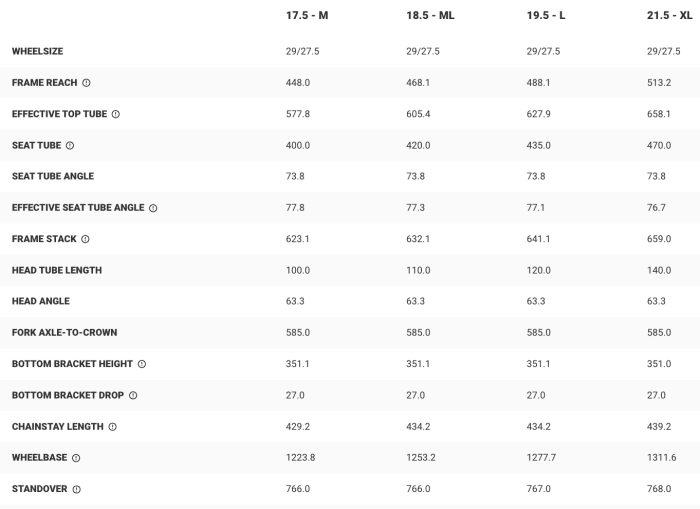Click the Head Angle row label
This screenshot has width=700, height=509.
(41, 301)
